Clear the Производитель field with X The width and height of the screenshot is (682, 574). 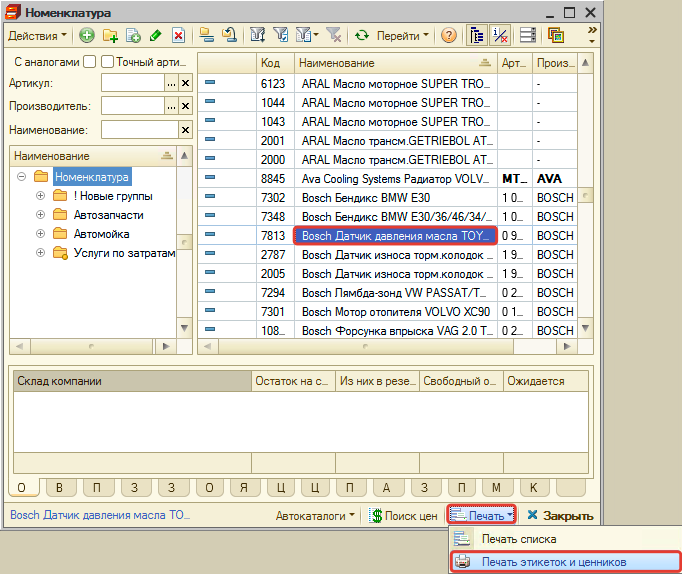pos(185,106)
